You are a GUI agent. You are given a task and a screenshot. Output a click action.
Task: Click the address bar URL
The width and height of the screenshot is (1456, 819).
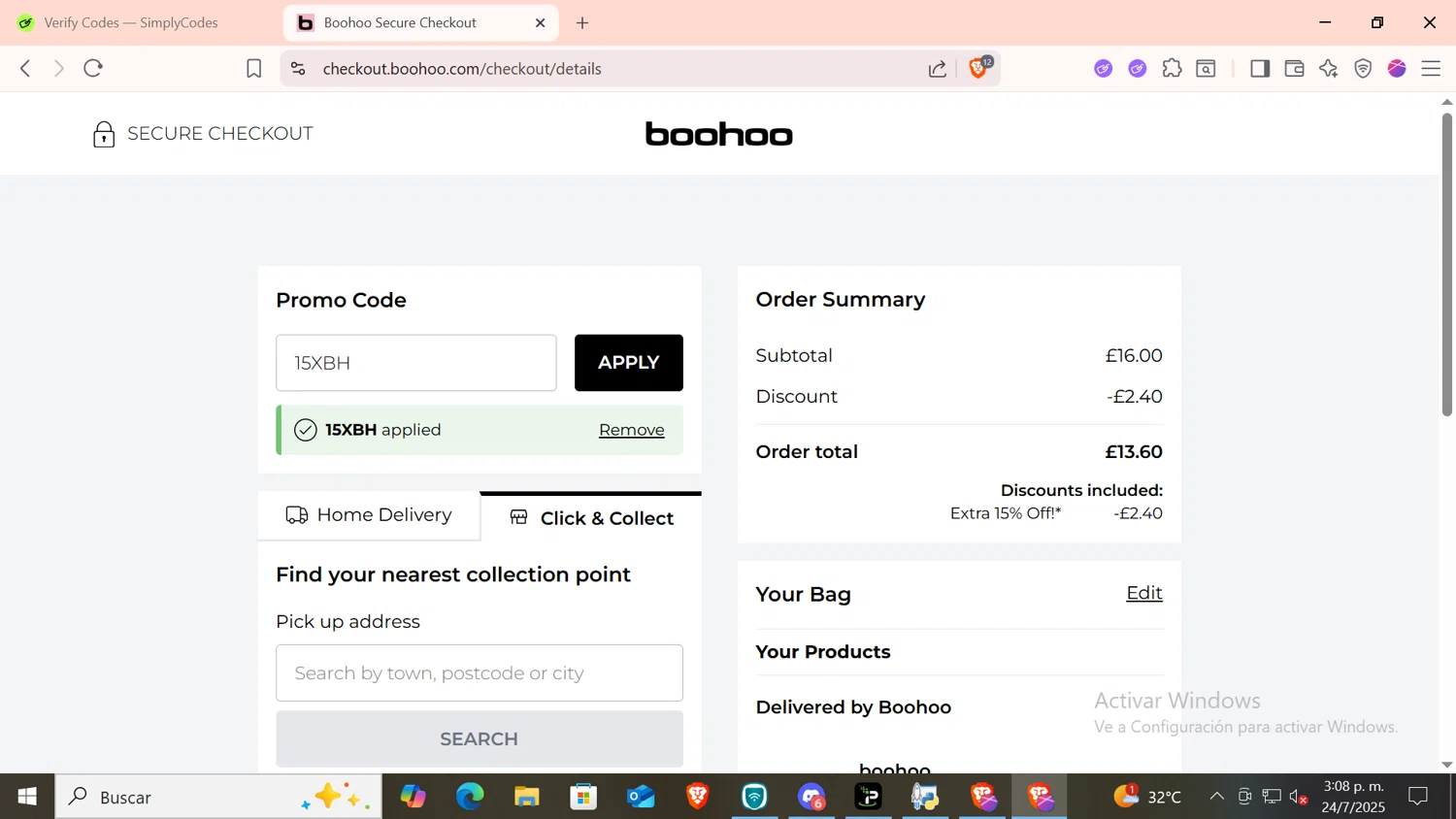[462, 69]
